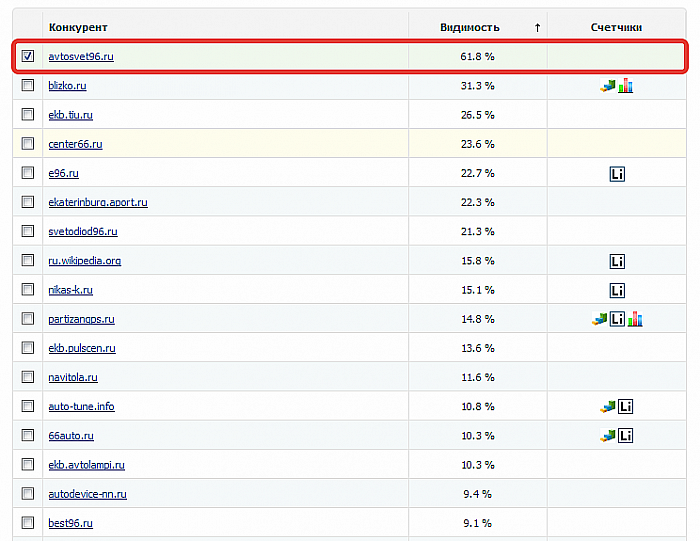Click the bar chart counter icon for partizangps.ru
This screenshot has height=541, width=700.
[x=635, y=319]
